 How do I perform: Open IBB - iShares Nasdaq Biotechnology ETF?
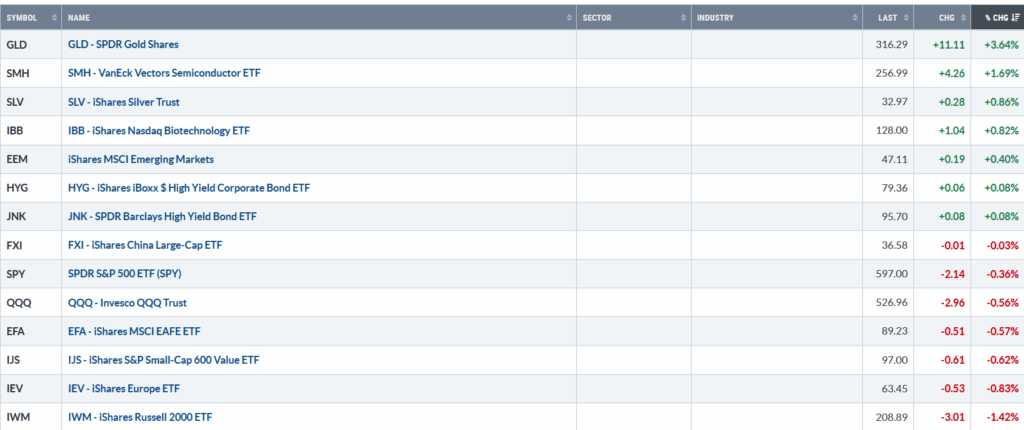(x=159, y=131)
